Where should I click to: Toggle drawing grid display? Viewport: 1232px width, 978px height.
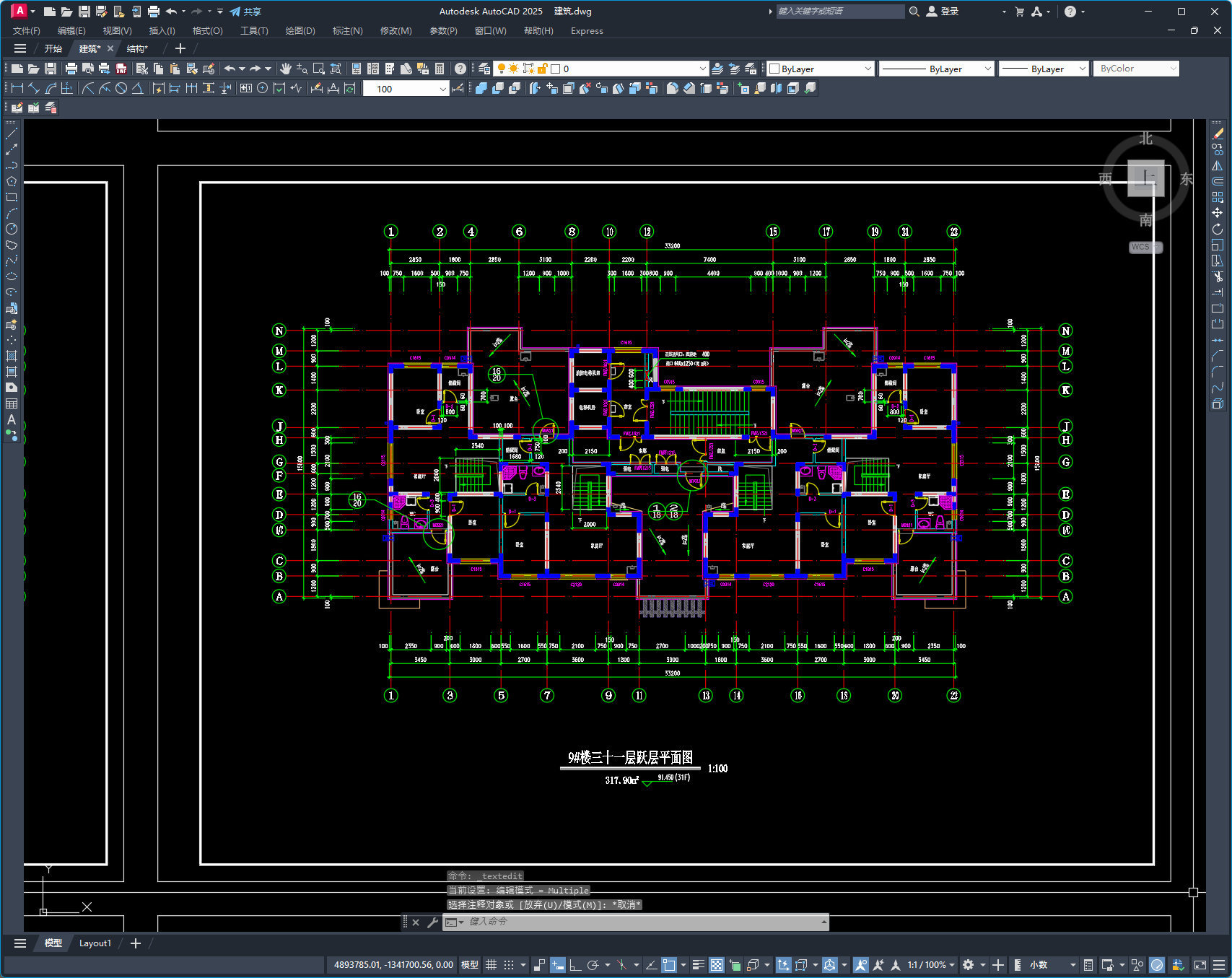click(x=492, y=965)
